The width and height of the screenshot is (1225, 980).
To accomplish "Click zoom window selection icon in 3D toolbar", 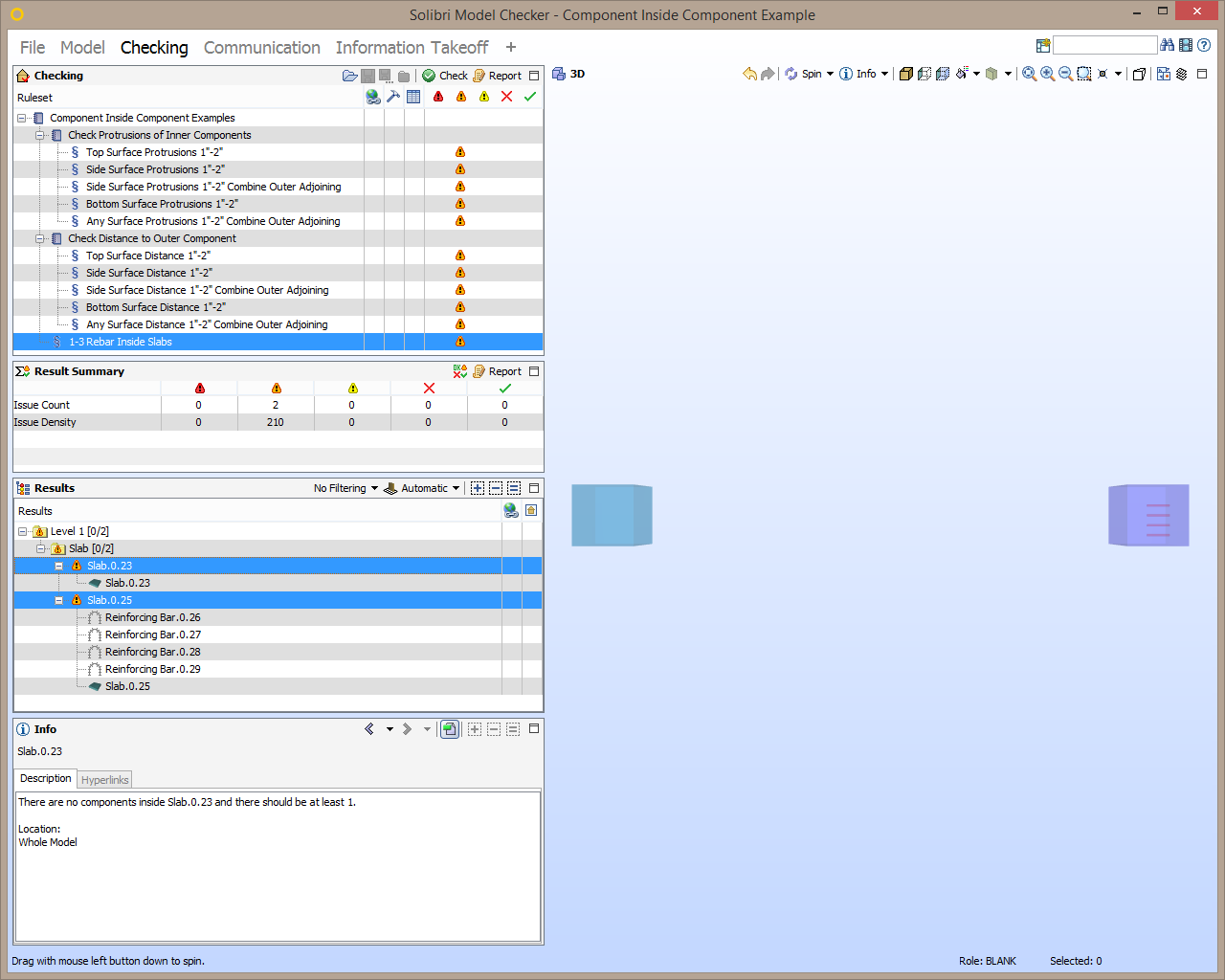I will [1084, 74].
